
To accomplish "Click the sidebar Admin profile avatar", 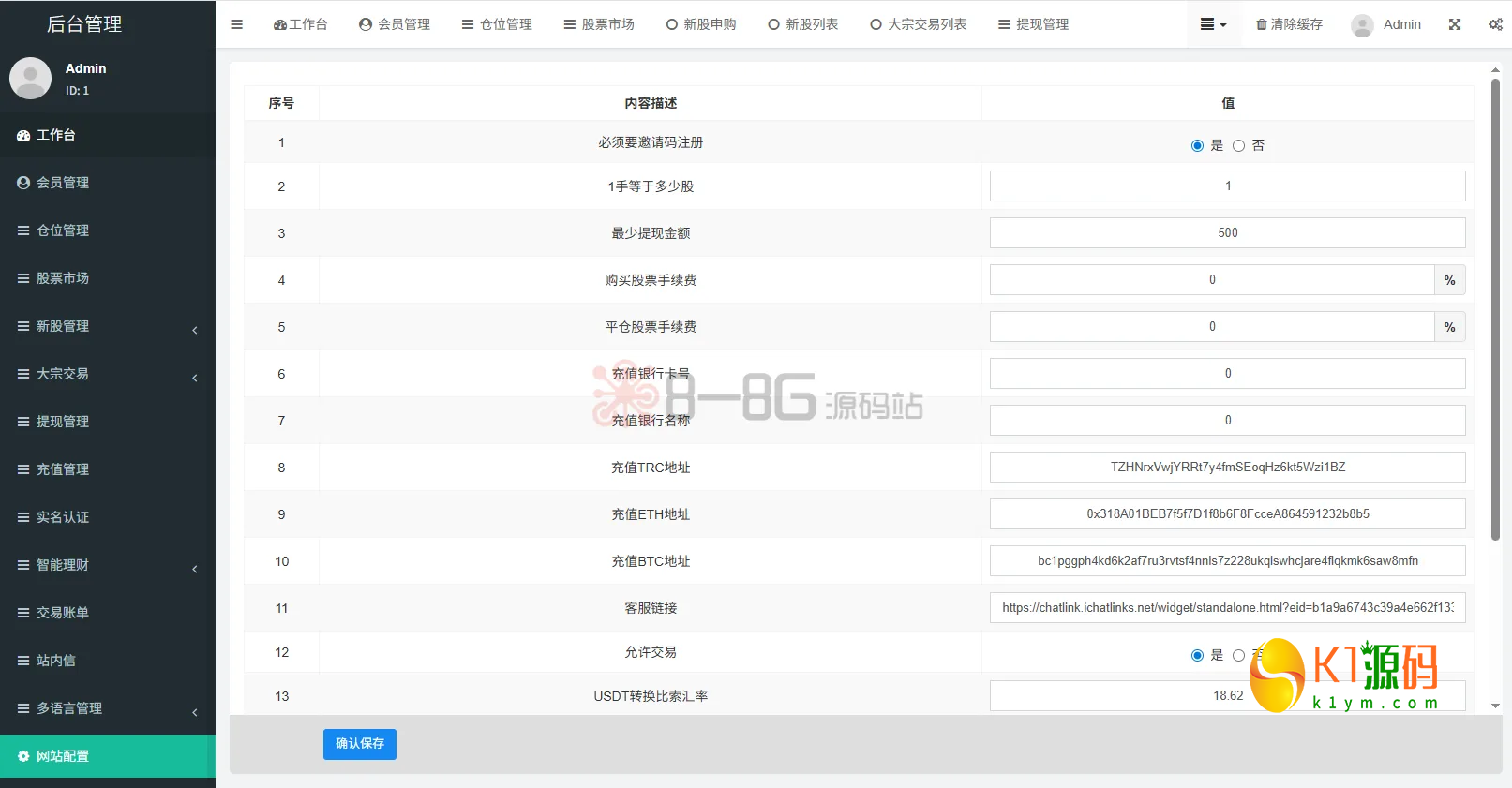I will [30, 78].
